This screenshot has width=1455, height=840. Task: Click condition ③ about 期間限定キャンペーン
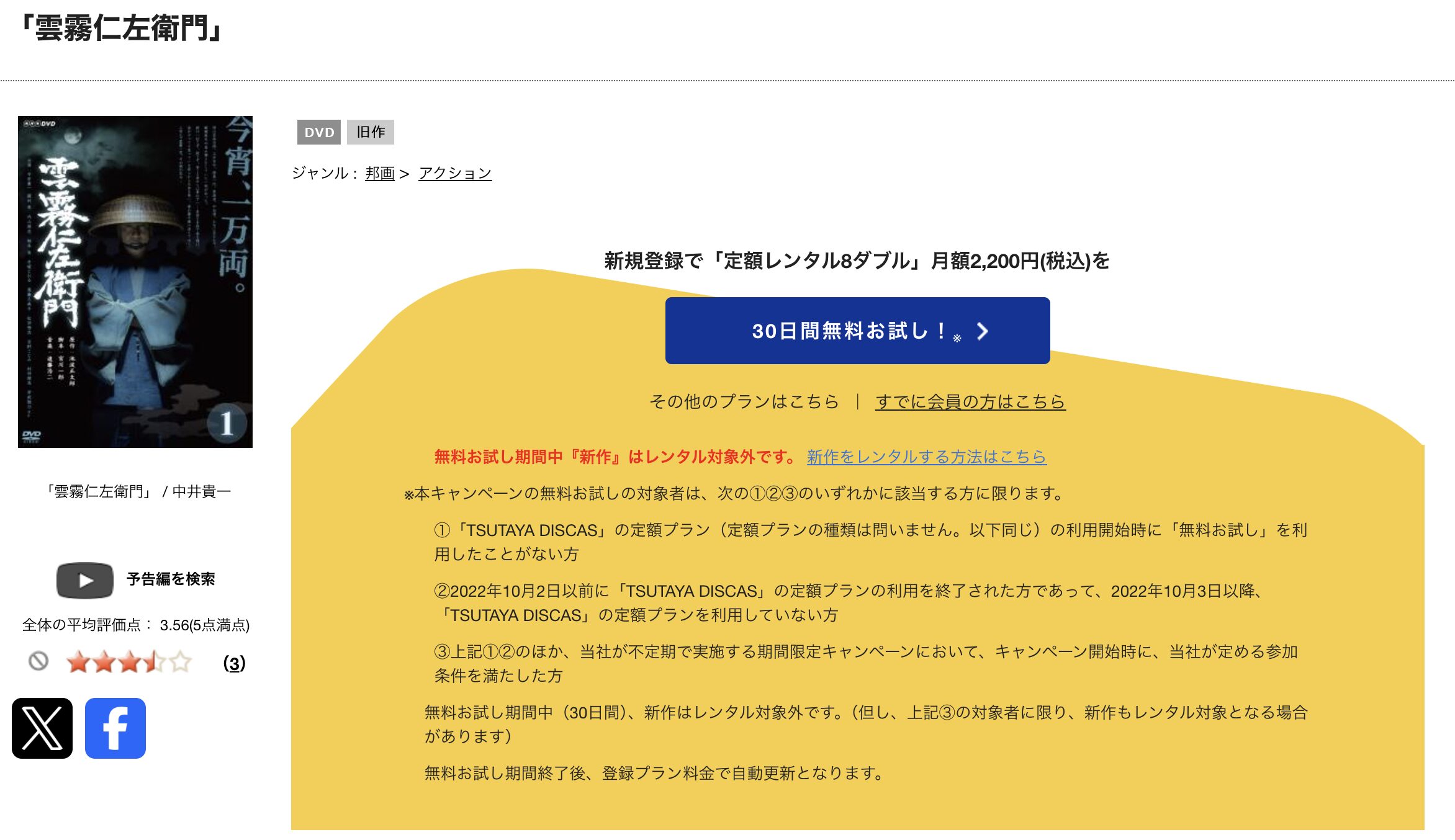(x=867, y=663)
